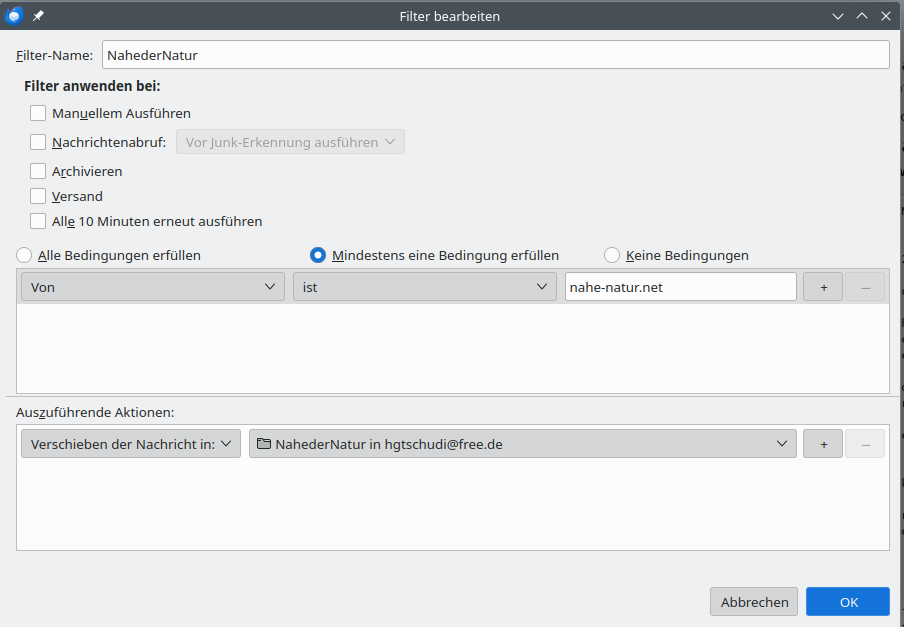The height and width of the screenshot is (627, 904).
Task: Click the folder icon of NahederNatur target
Action: tap(264, 444)
